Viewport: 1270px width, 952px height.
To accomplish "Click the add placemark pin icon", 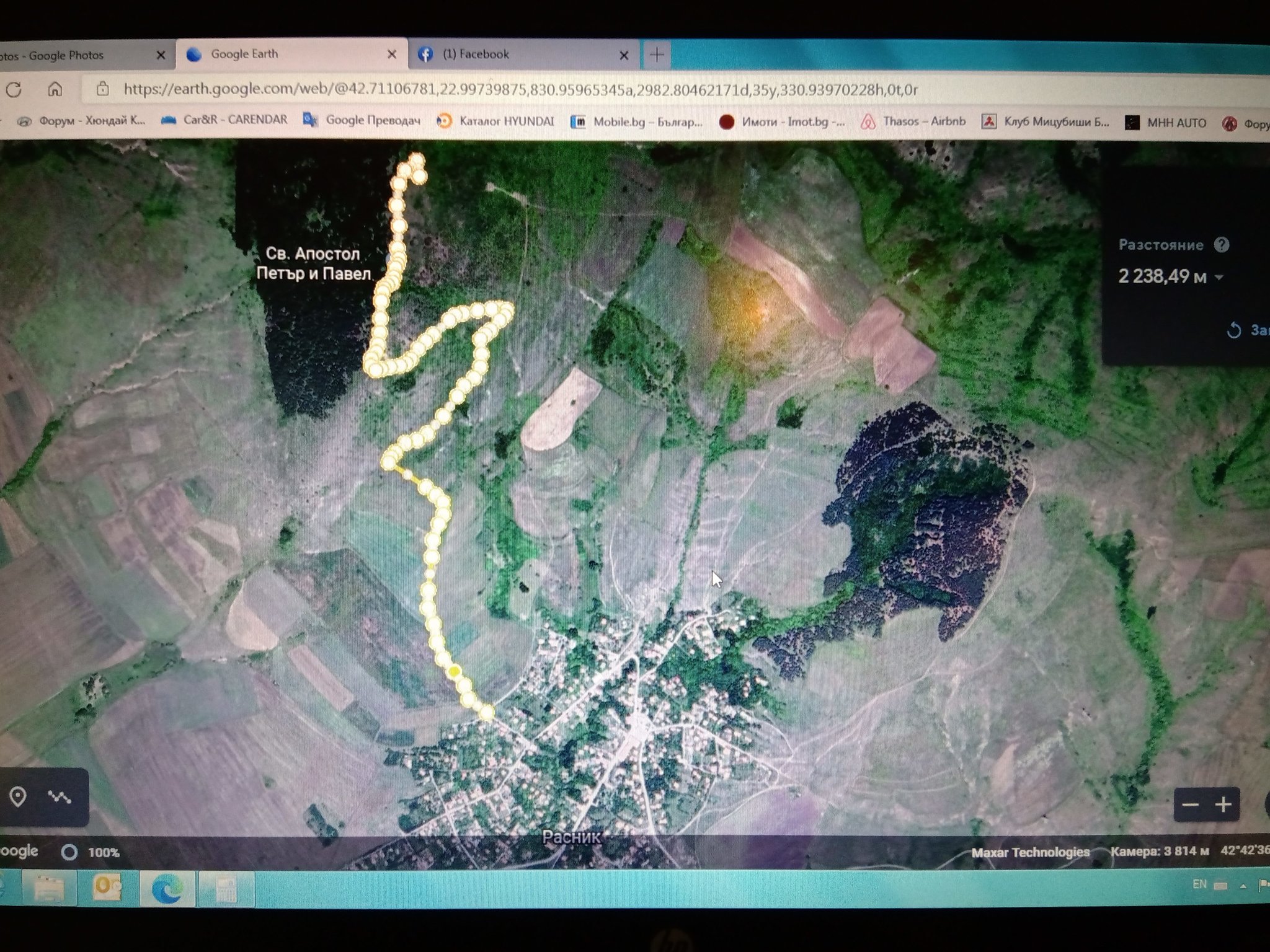I will tap(18, 796).
